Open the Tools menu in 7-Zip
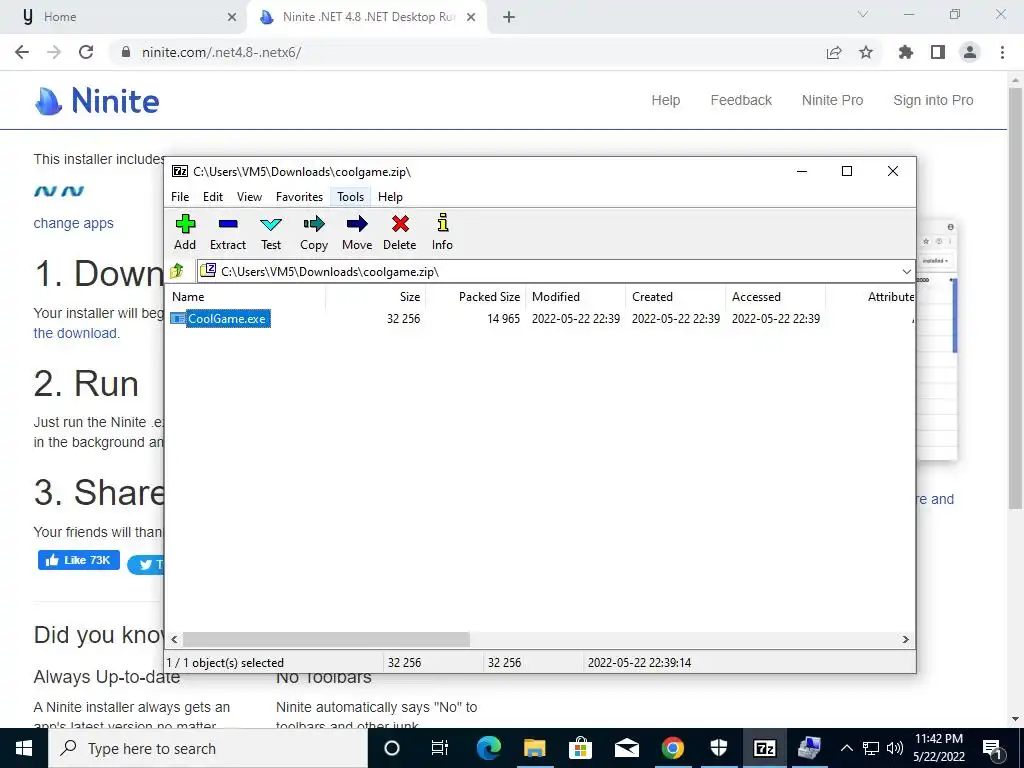 [351, 197]
